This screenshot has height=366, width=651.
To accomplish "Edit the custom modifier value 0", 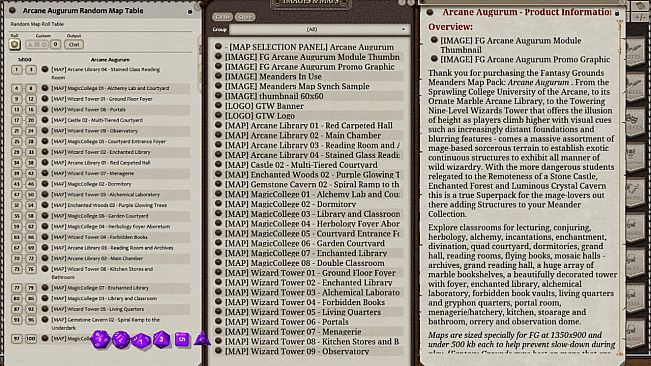I will click(x=55, y=44).
